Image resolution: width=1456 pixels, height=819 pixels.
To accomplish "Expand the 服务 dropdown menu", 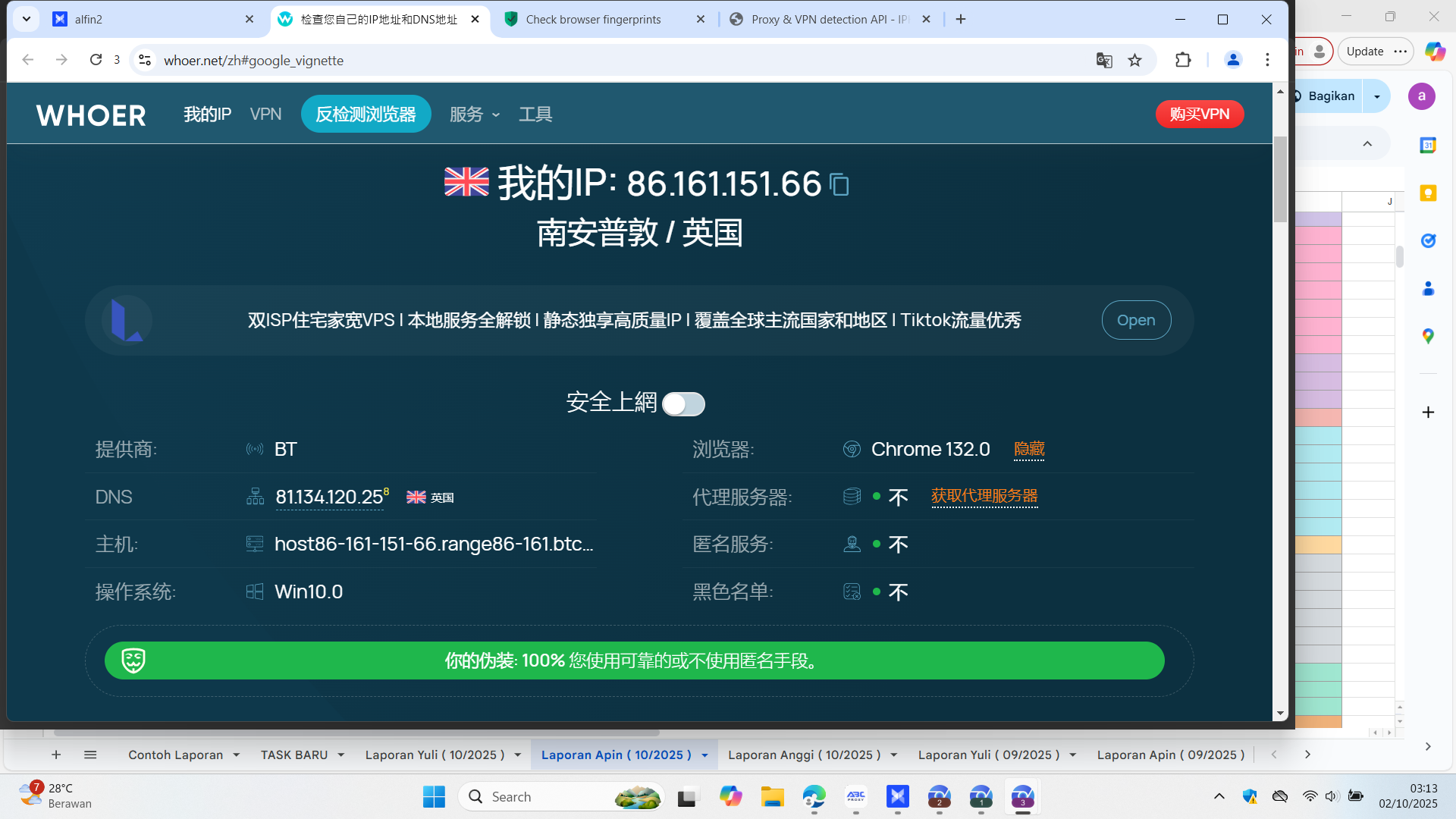I will click(x=475, y=115).
